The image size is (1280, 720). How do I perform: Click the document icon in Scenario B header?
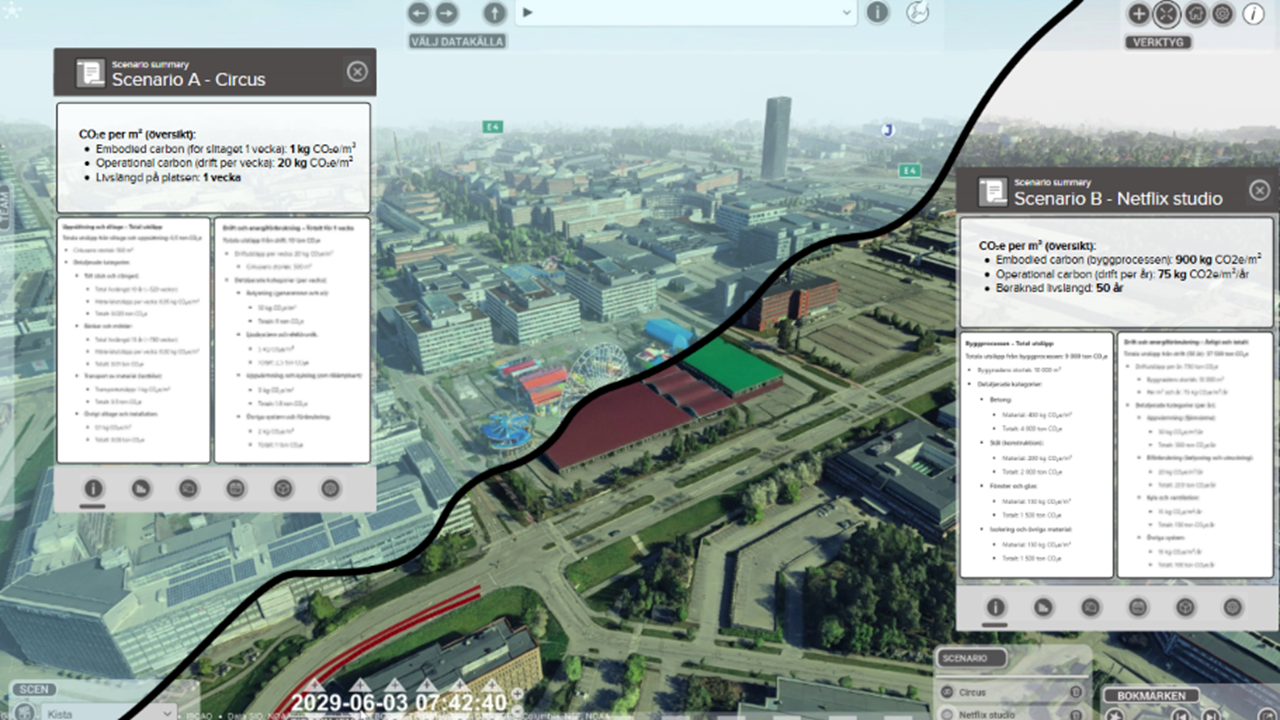[x=993, y=191]
